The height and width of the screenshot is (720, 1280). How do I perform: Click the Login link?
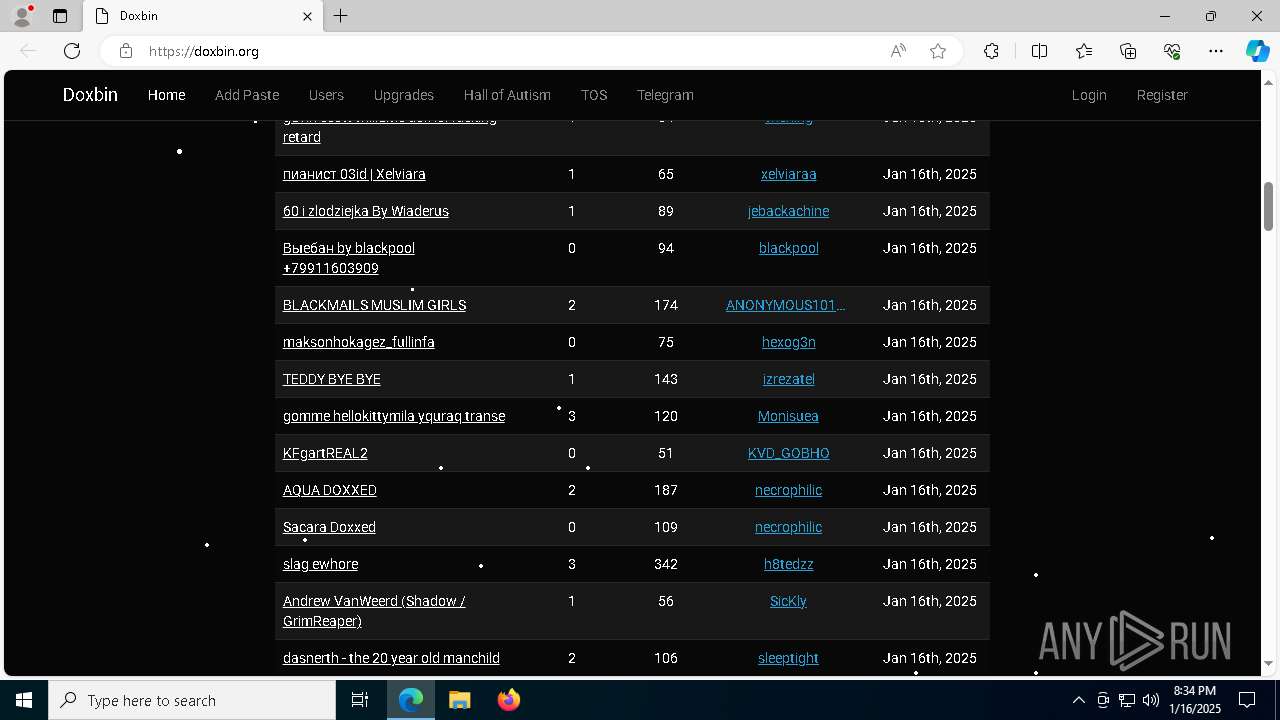tap(1089, 95)
